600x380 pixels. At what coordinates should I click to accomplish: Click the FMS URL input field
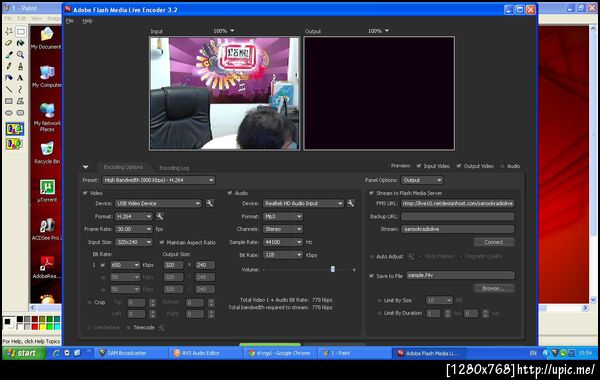coord(458,203)
